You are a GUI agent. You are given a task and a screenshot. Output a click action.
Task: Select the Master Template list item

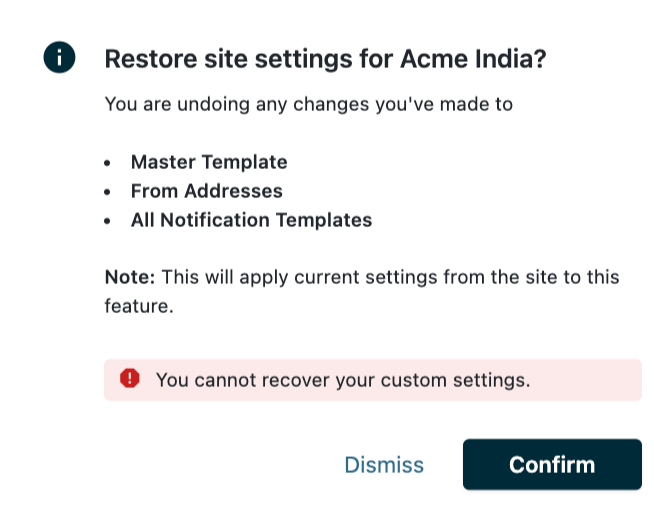(209, 162)
